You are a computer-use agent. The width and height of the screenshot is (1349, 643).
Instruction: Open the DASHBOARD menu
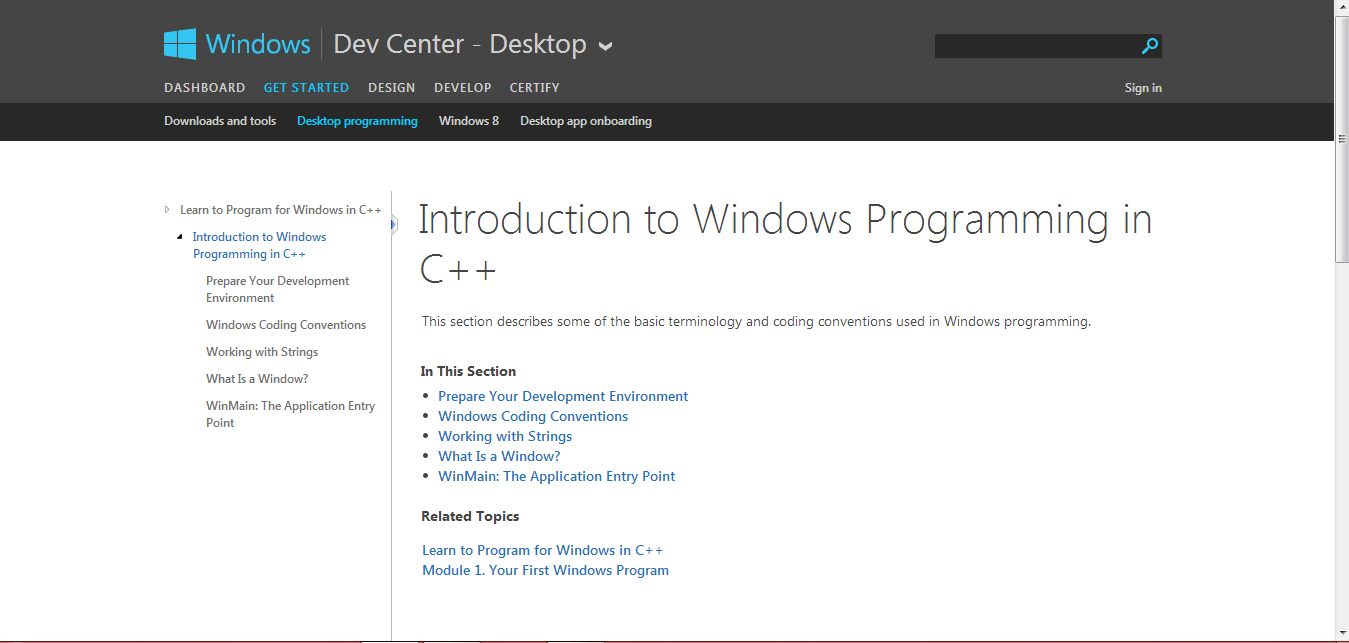(205, 88)
